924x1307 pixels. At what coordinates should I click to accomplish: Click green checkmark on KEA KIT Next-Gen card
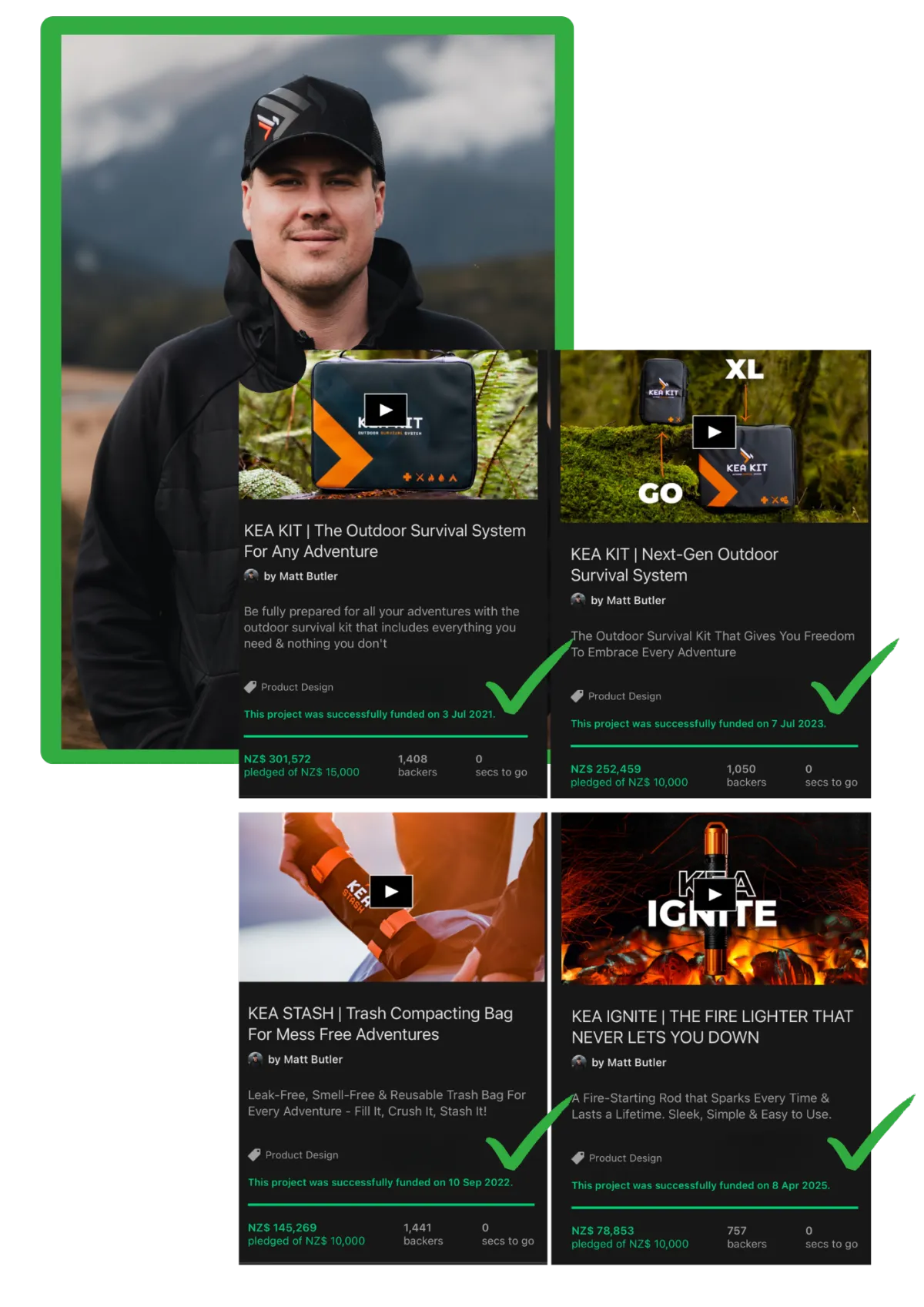pos(855,675)
